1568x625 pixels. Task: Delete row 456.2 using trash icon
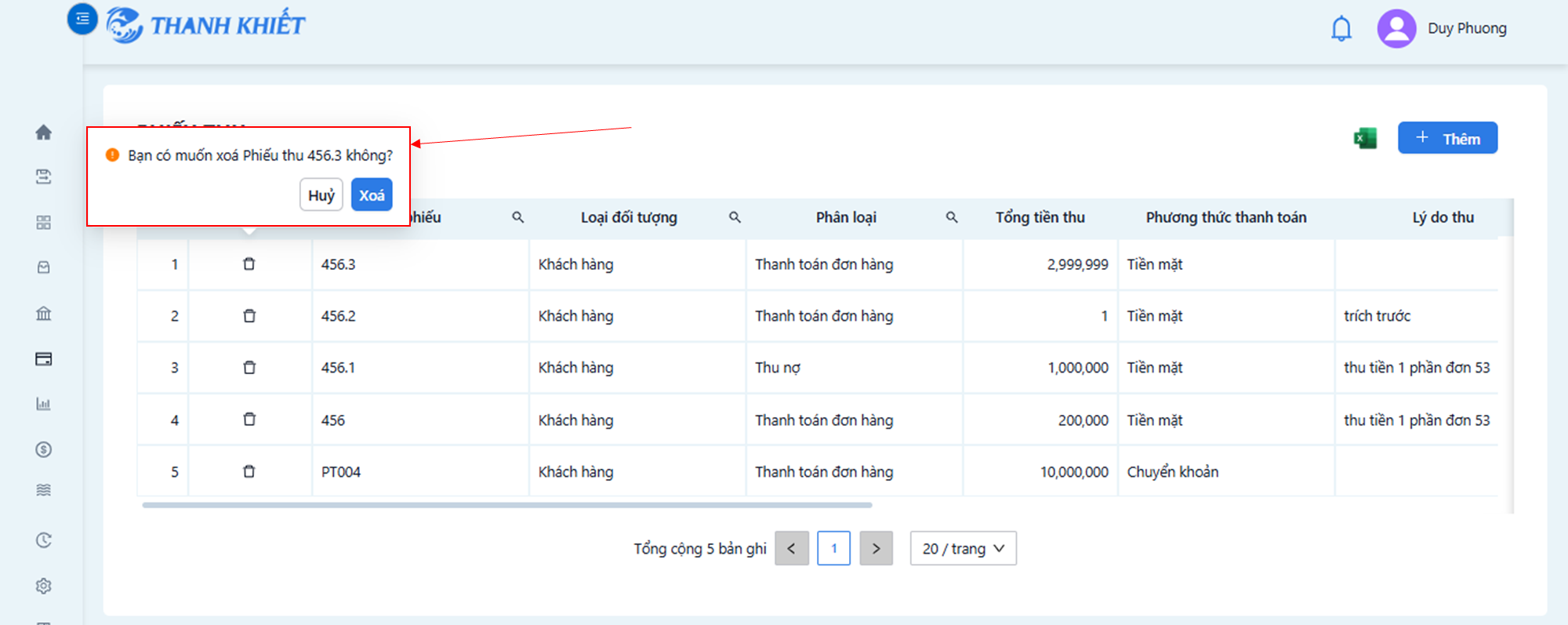pyautogui.click(x=249, y=316)
